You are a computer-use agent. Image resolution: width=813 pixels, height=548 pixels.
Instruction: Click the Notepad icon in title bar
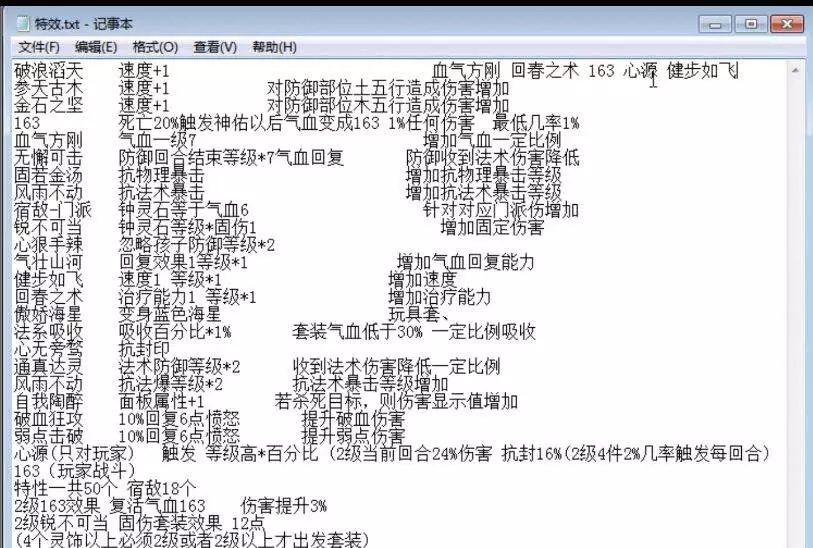click(22, 23)
